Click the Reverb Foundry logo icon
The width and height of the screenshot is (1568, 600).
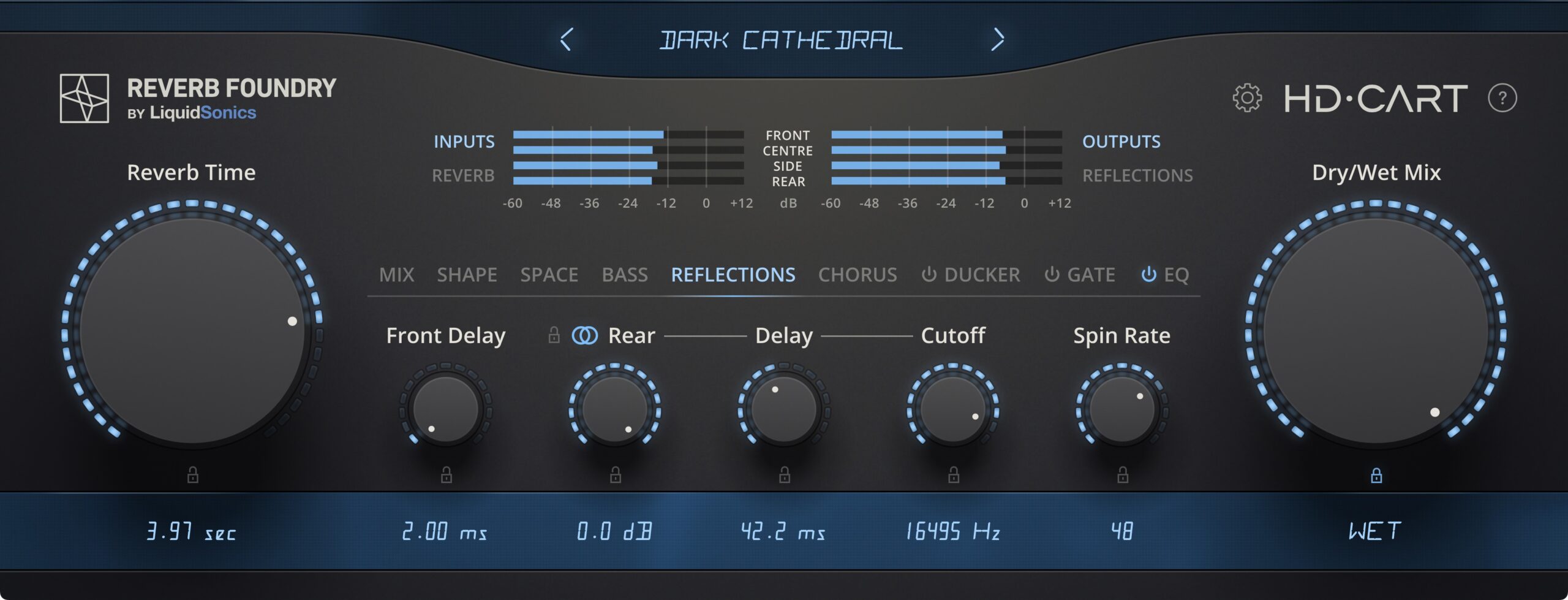click(85, 99)
